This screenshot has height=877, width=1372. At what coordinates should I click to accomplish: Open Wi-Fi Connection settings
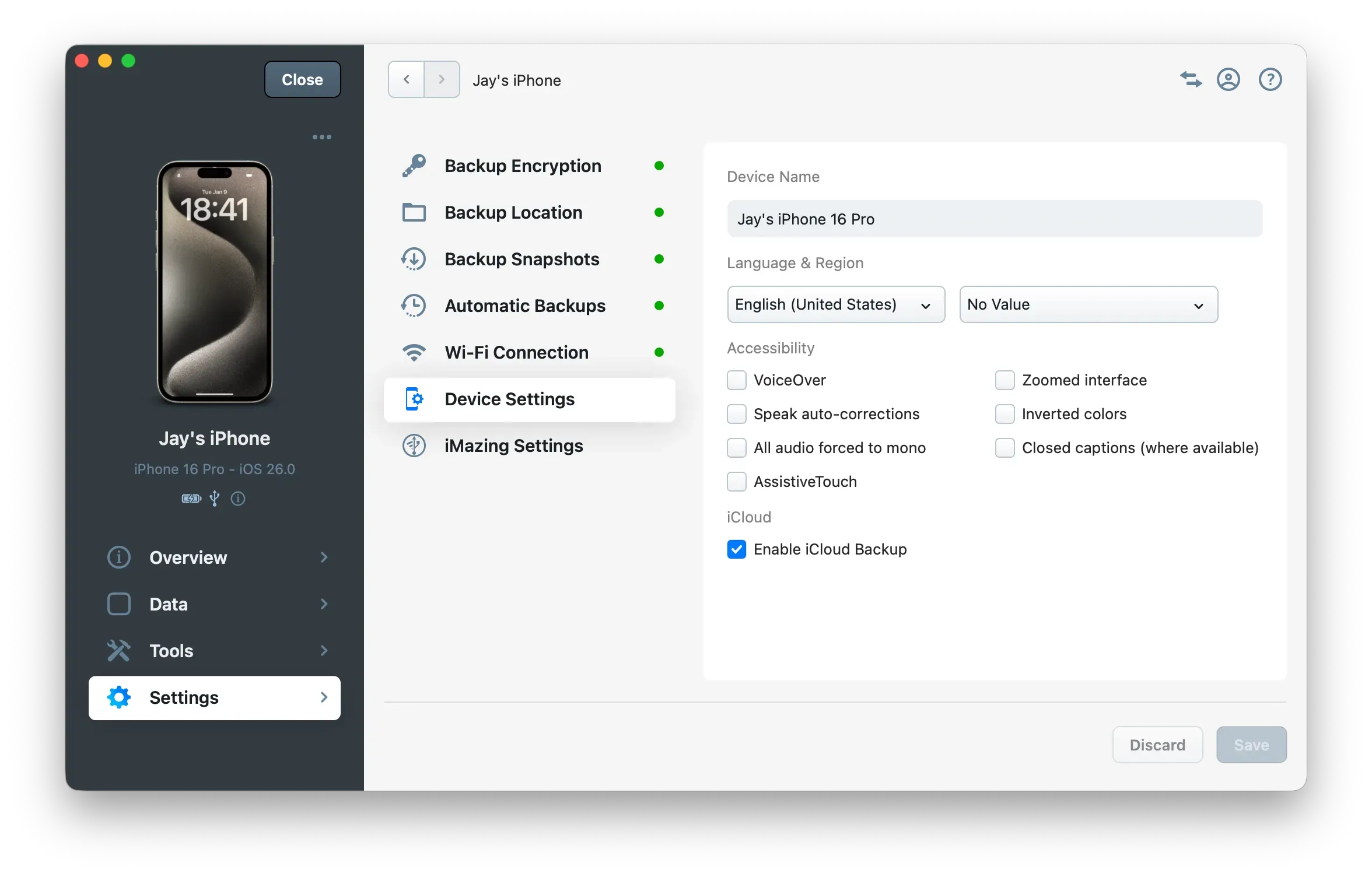click(516, 352)
